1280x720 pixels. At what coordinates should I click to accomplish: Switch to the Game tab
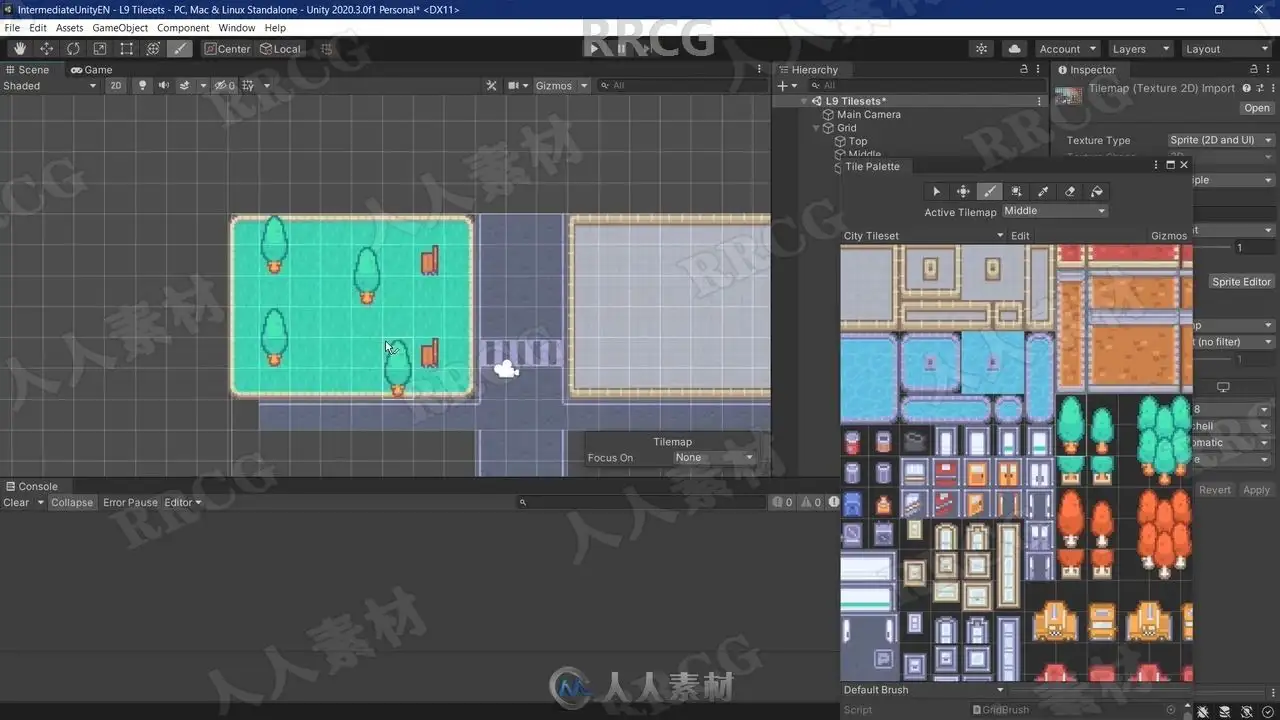91,69
